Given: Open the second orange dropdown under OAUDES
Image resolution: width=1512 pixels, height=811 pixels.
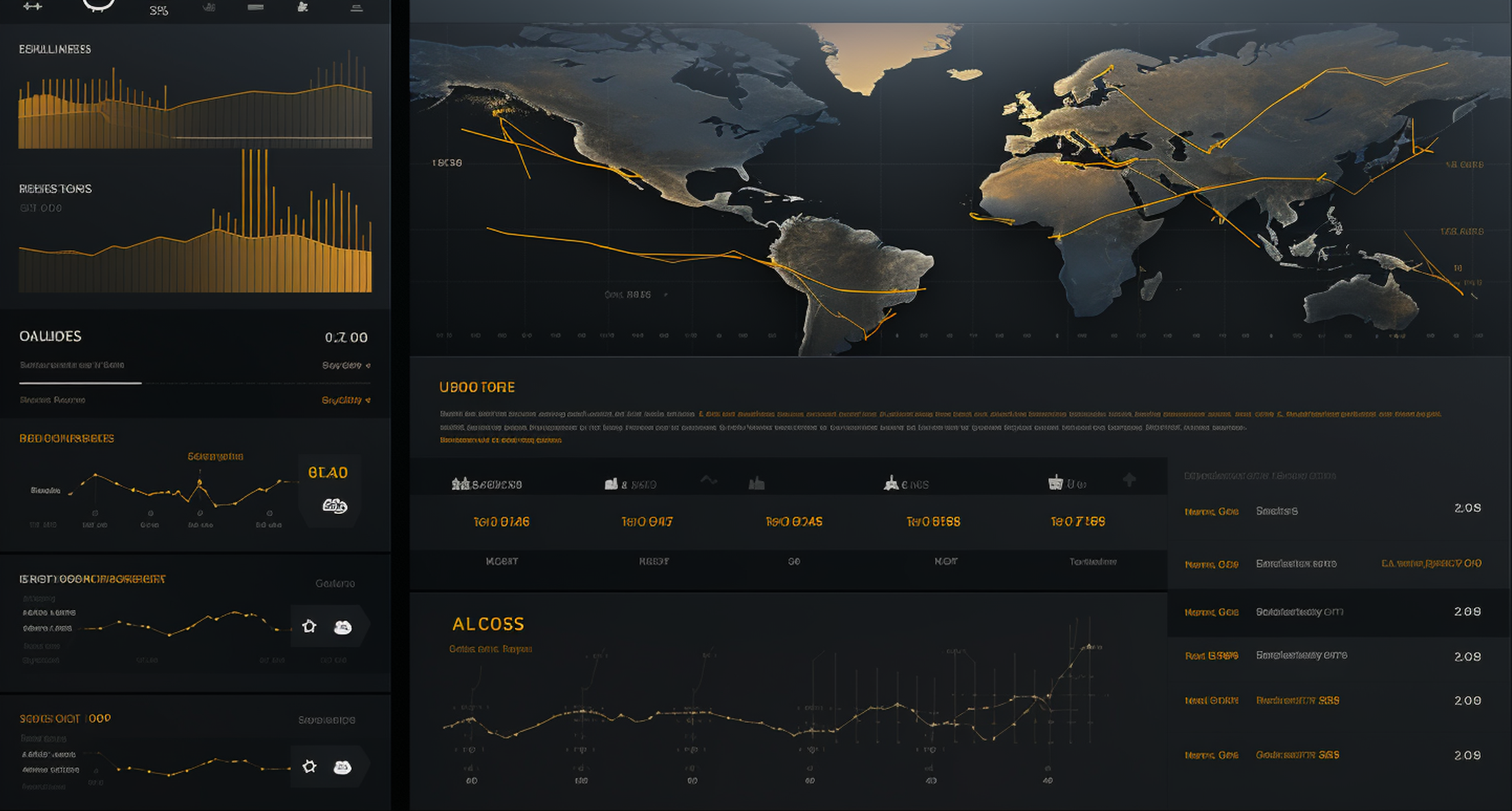Looking at the screenshot, I should [346, 400].
